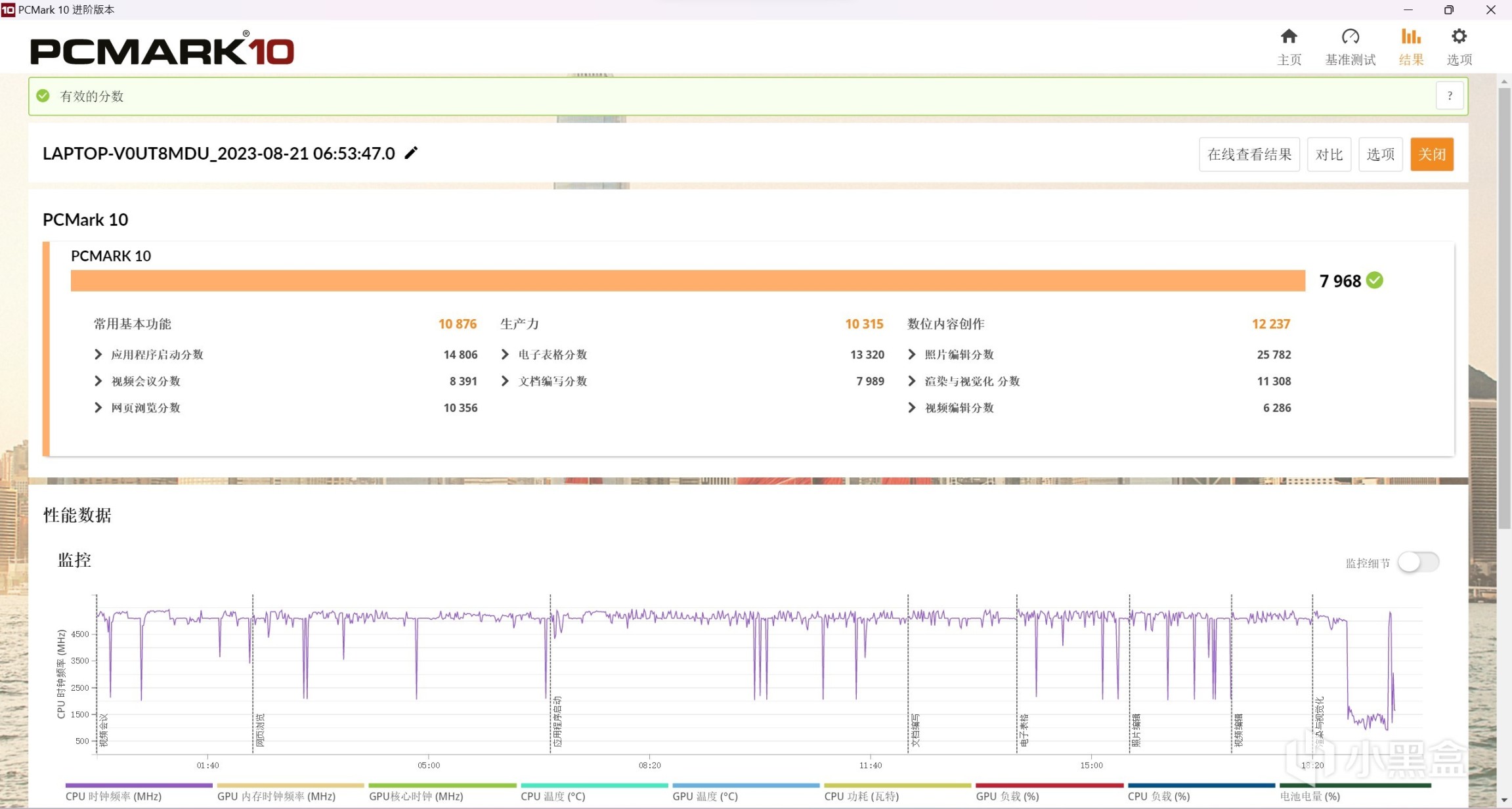Expand 照片编辑分数 details
The height and width of the screenshot is (809, 1512).
coord(911,355)
